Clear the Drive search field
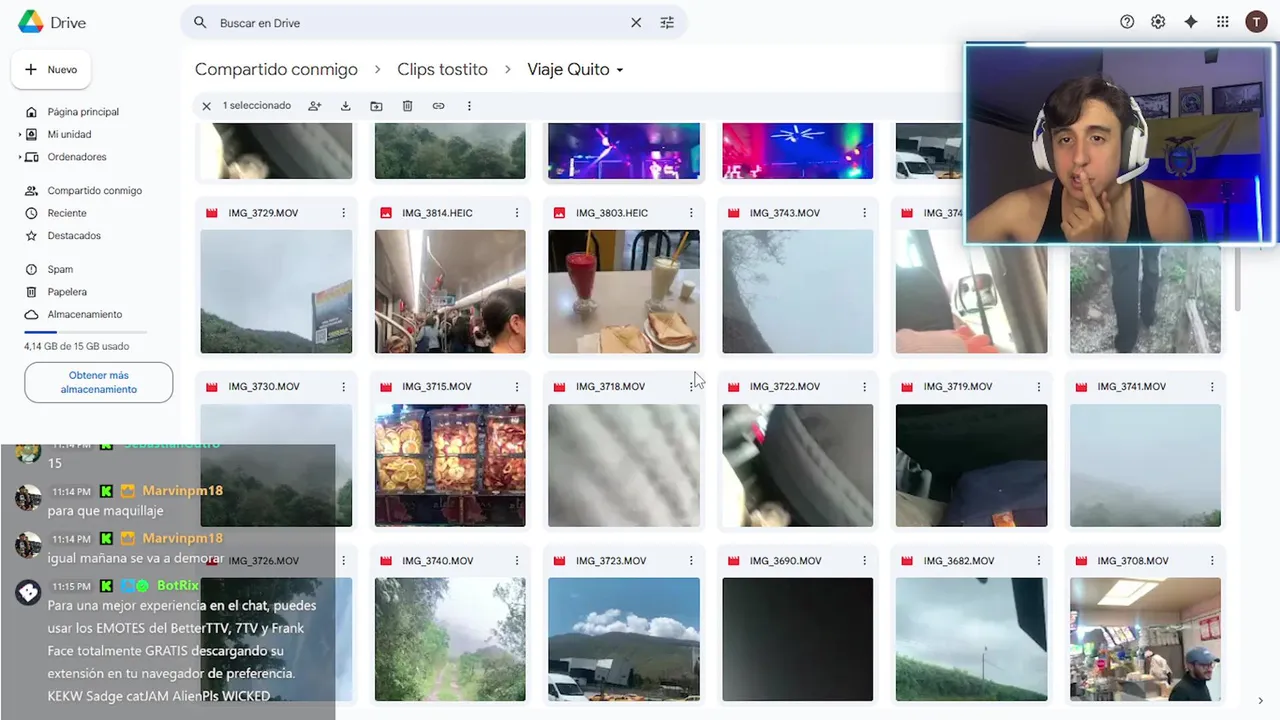Screen dimensions: 1280x720 click(636, 23)
